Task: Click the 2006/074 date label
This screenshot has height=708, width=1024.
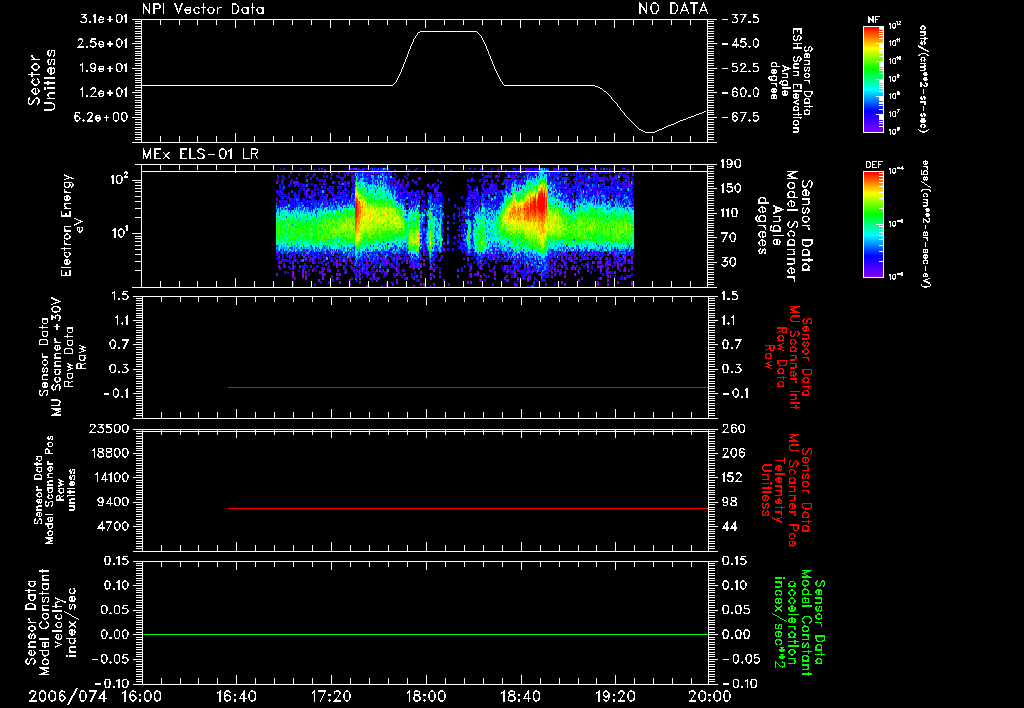Action: pos(67,696)
